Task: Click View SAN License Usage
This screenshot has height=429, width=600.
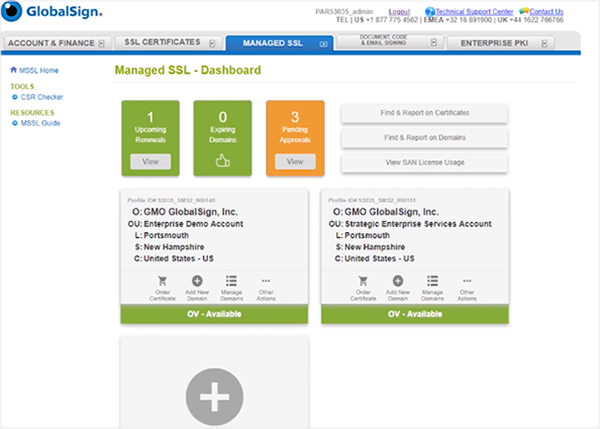Action: (424, 163)
